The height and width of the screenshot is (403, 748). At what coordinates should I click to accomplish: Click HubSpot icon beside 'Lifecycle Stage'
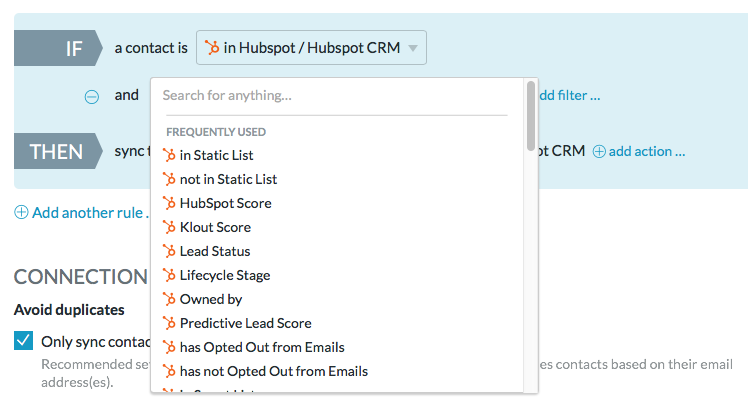169,275
